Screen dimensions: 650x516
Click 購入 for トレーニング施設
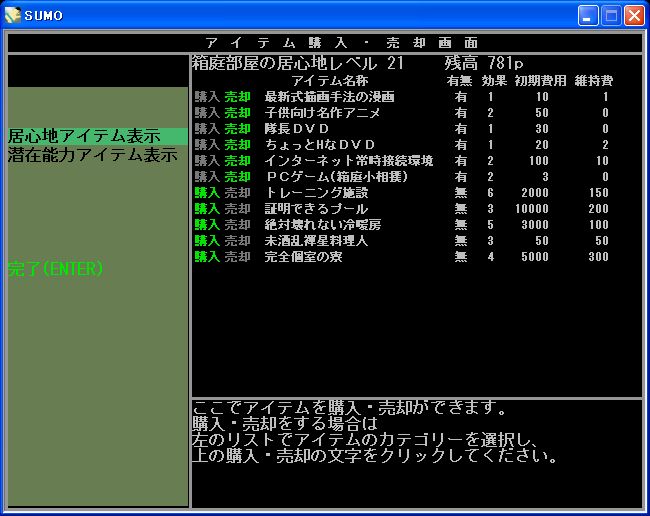(x=206, y=193)
